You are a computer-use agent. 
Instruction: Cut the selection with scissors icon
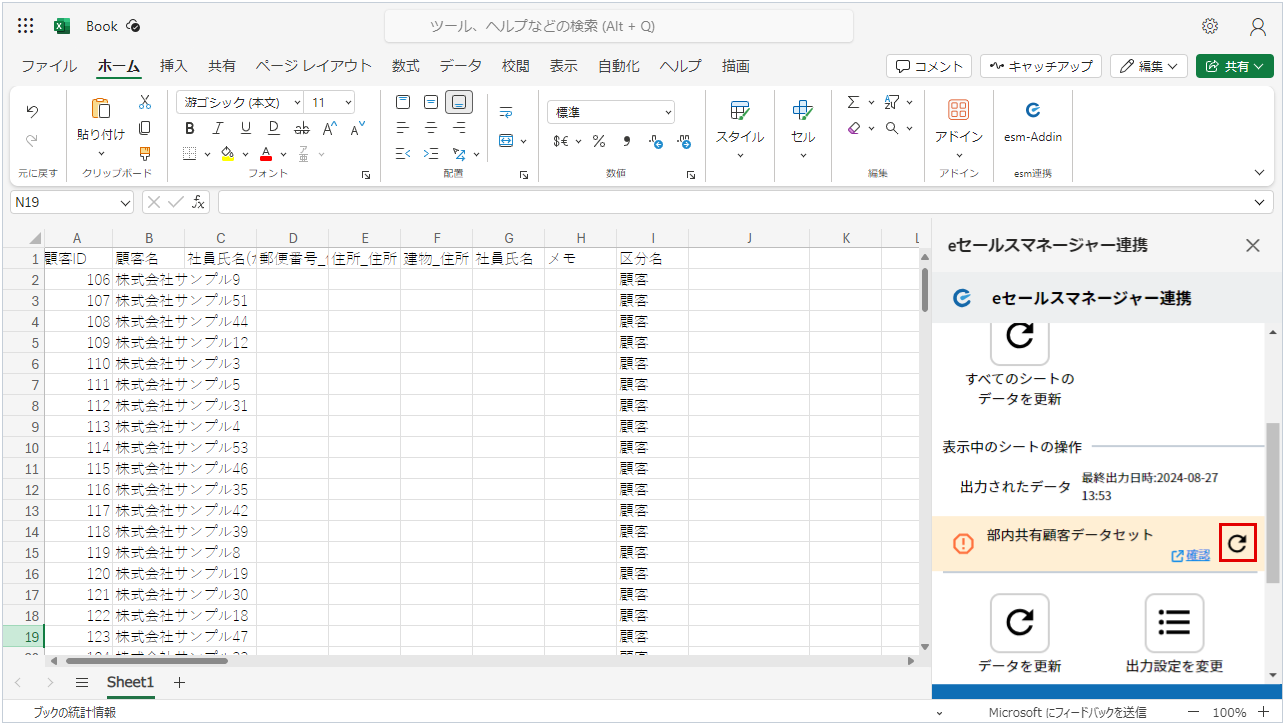pyautogui.click(x=145, y=102)
